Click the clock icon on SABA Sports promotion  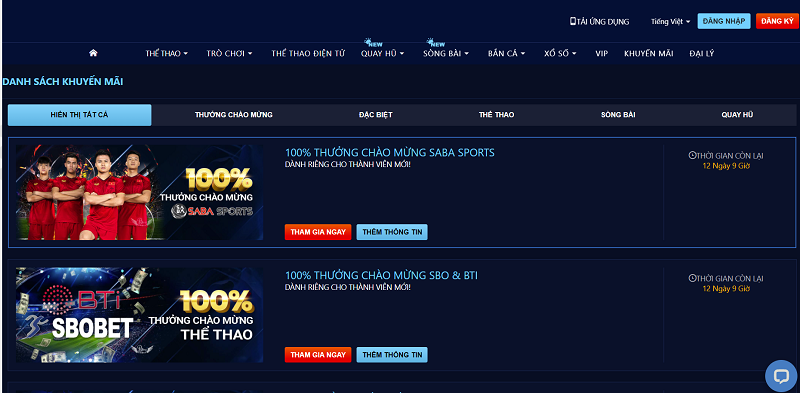692,156
